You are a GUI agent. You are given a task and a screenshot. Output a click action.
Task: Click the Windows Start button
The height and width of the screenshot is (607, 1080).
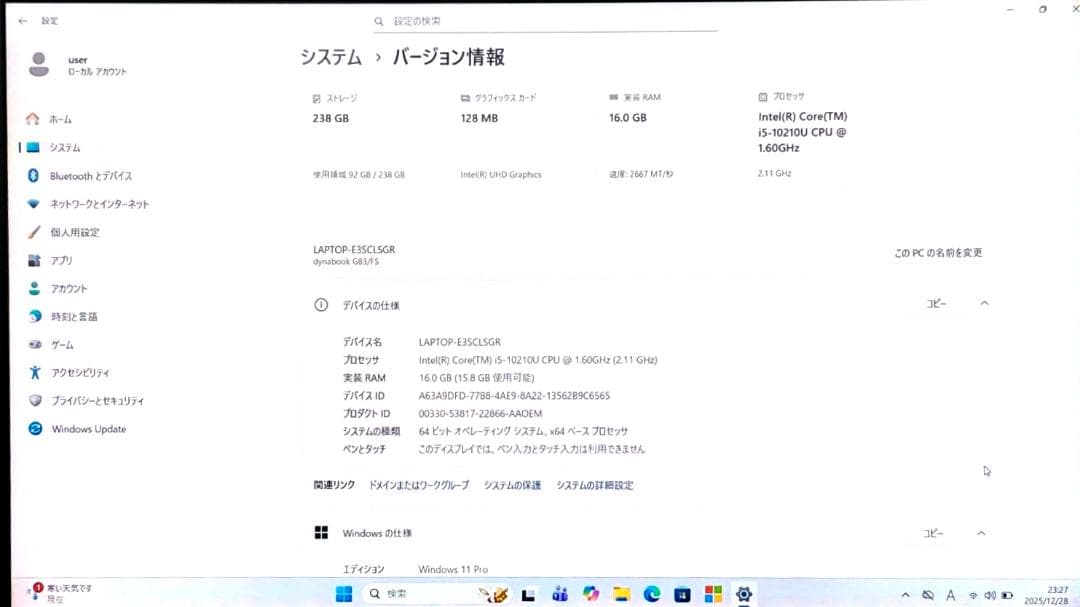pyautogui.click(x=344, y=594)
